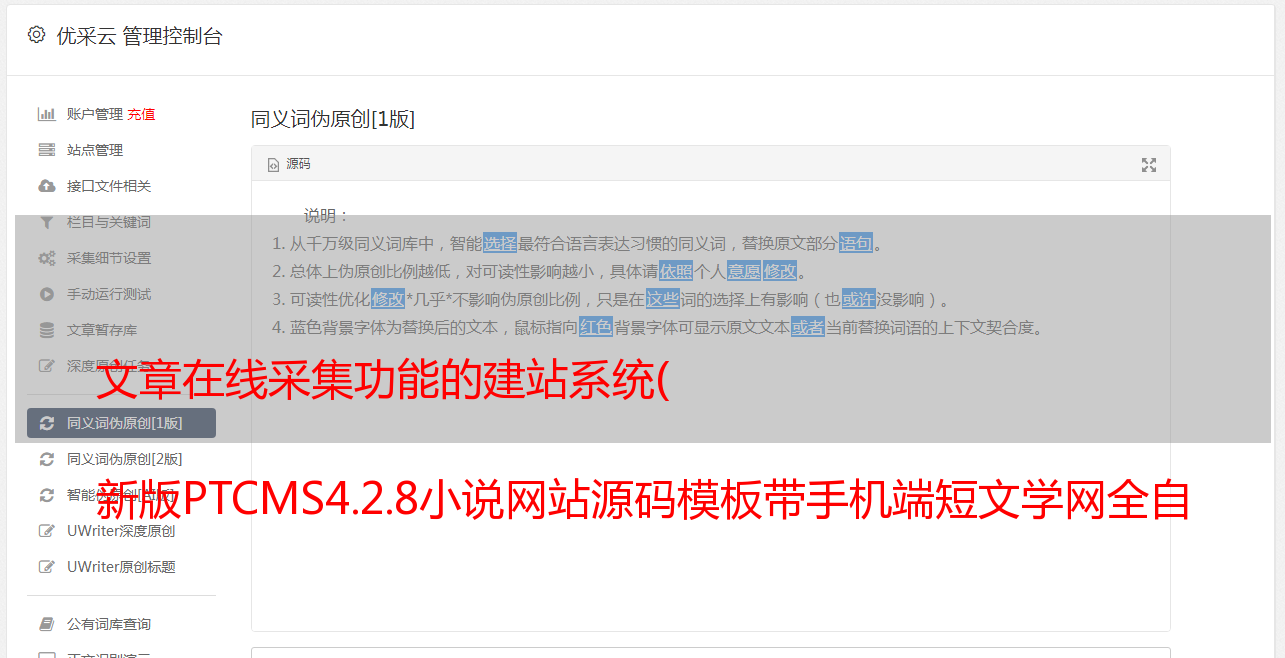This screenshot has width=1285, height=658.
Task: Click the 接口文件相关 cloud upload icon
Action: point(46,186)
